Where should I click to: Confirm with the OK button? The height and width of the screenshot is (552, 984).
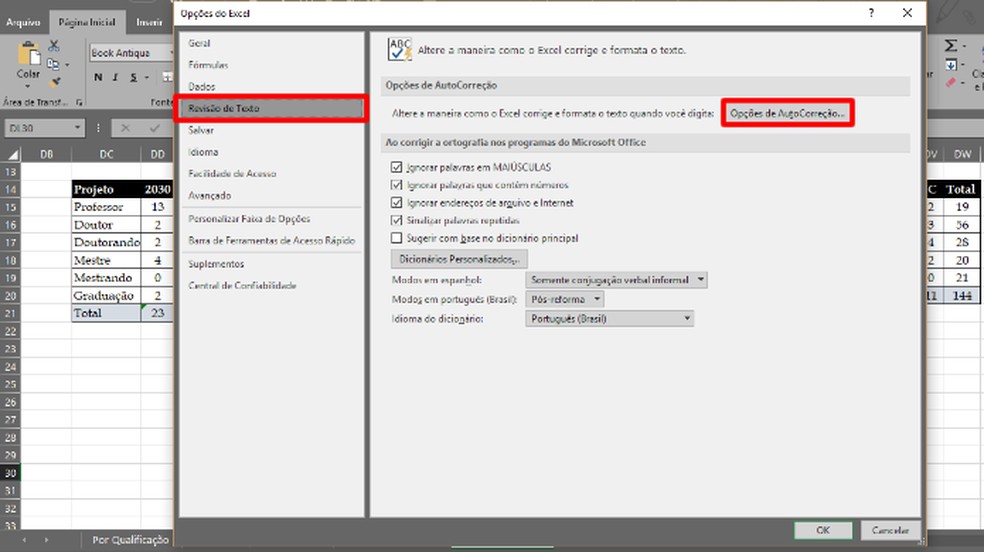click(x=823, y=530)
